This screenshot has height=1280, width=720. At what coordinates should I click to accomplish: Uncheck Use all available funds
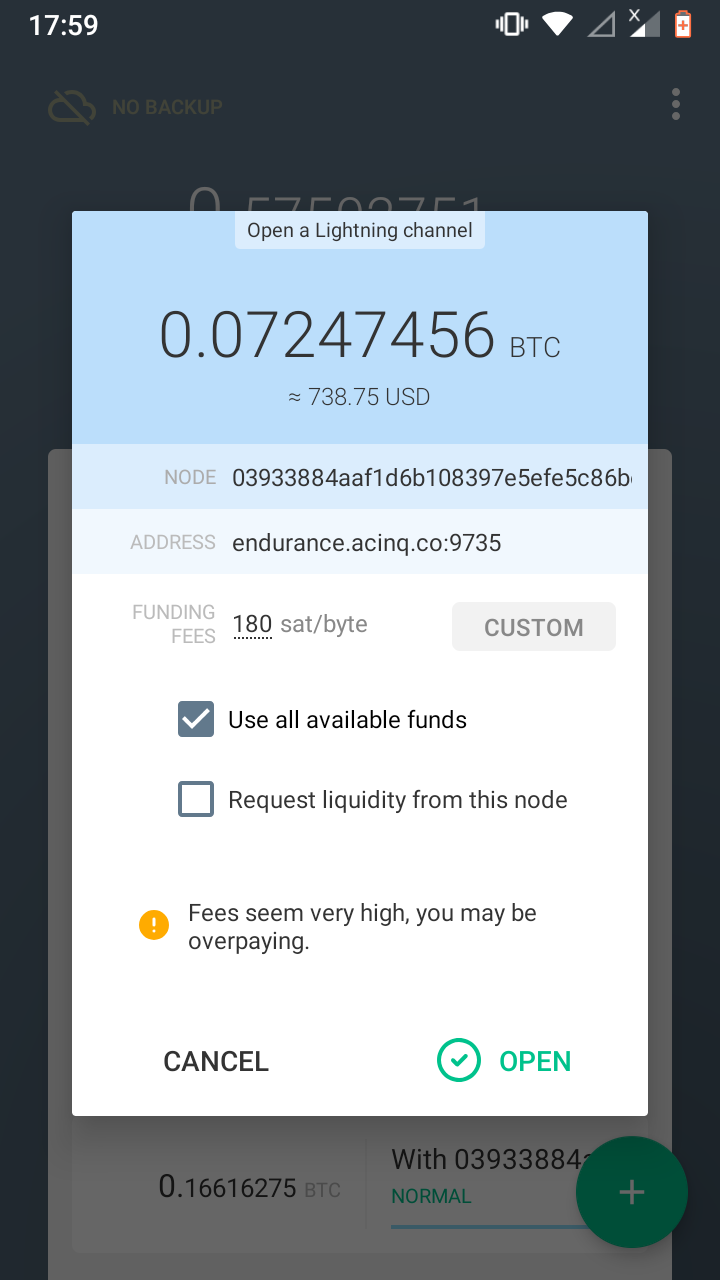[196, 719]
